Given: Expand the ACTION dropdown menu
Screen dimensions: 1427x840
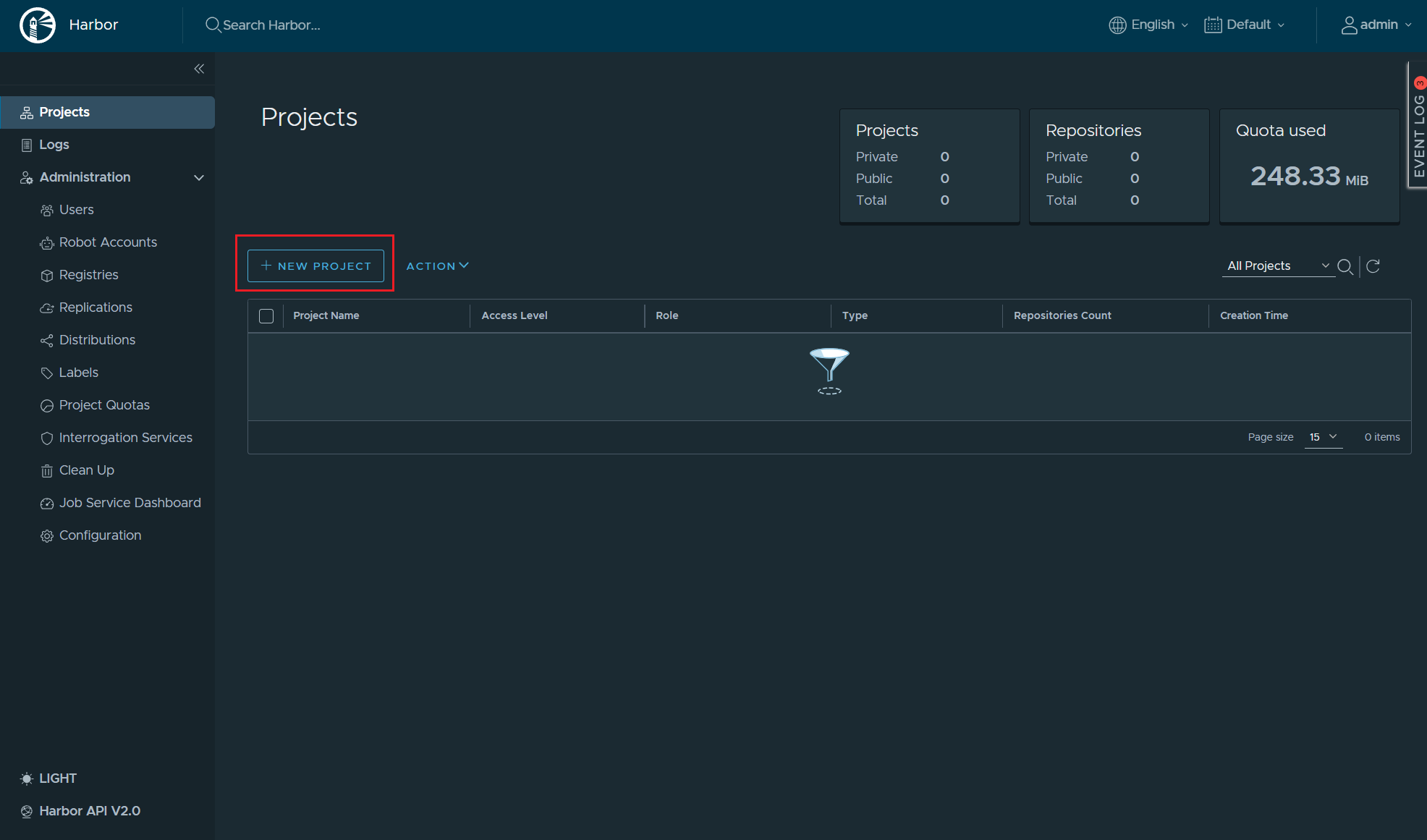Looking at the screenshot, I should 437,266.
